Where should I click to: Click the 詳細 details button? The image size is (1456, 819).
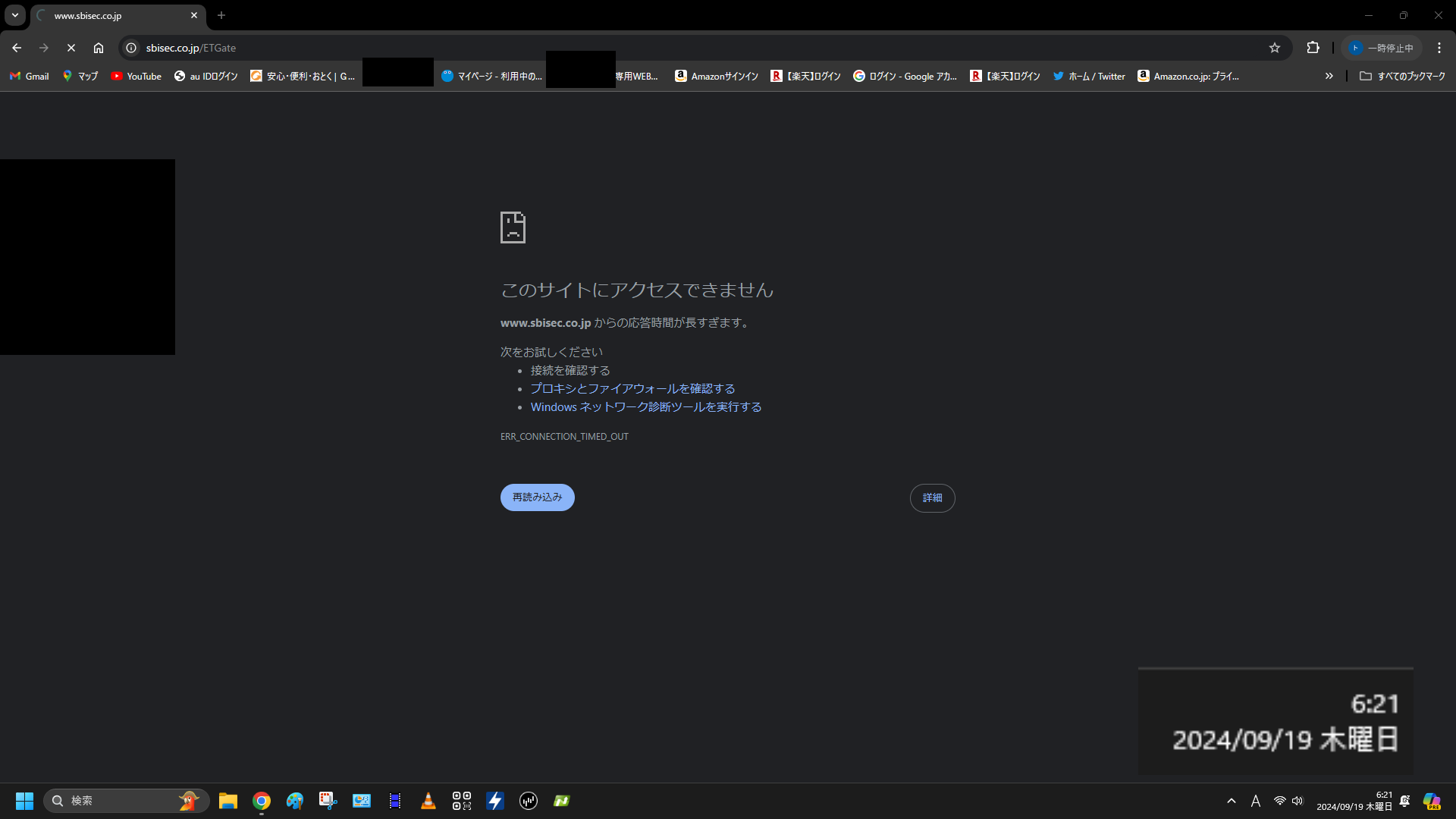(932, 498)
